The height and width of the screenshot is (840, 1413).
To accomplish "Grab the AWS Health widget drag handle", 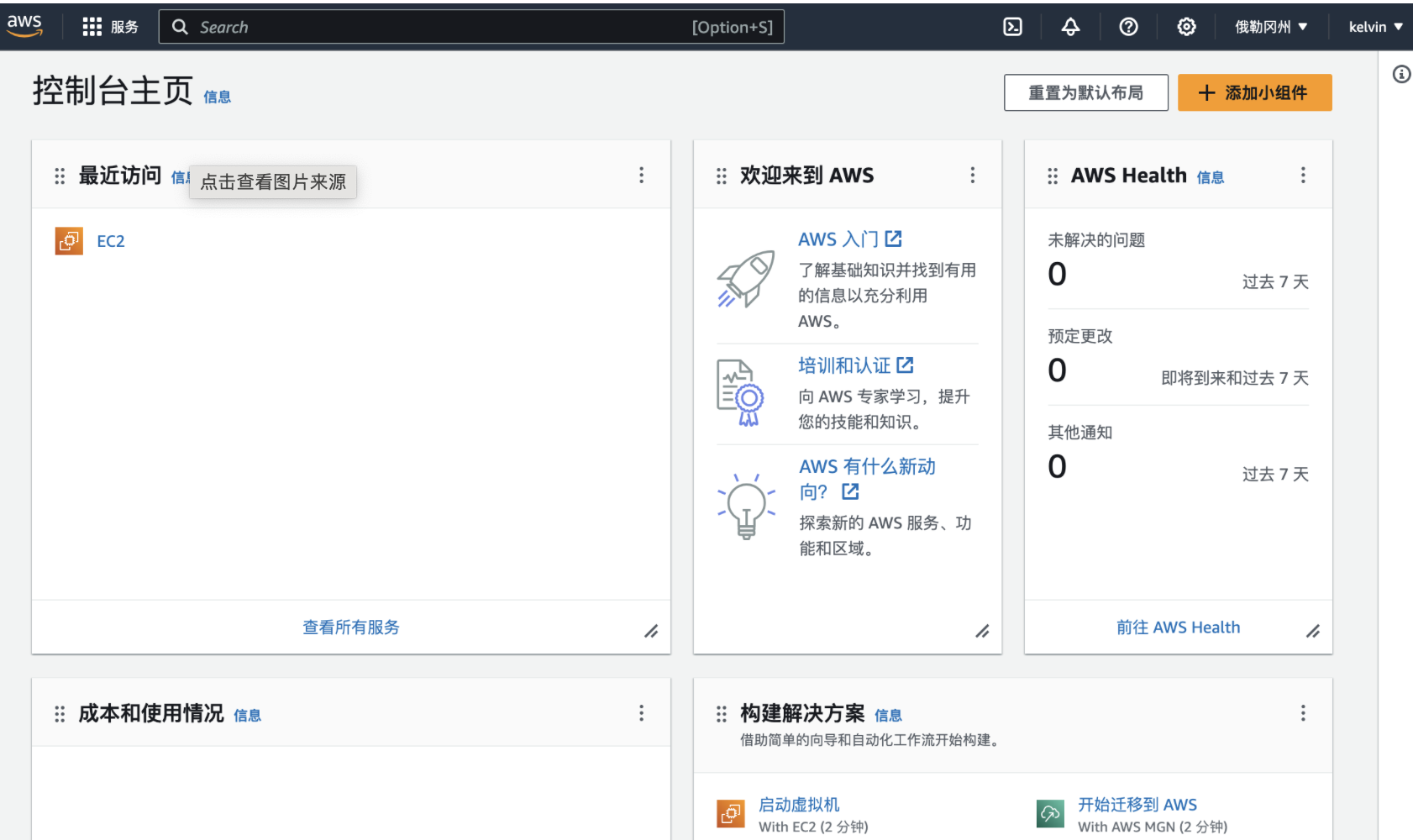I will pyautogui.click(x=1052, y=176).
